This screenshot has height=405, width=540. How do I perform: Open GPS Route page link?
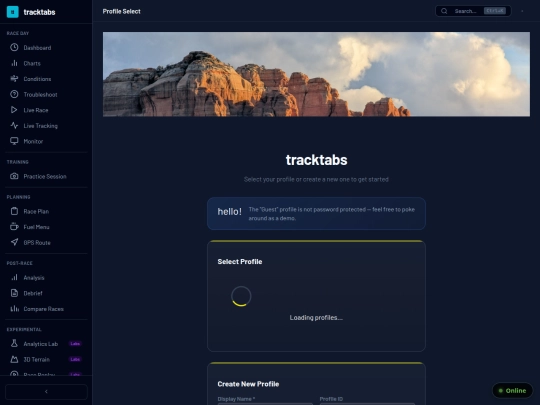tap(46, 242)
